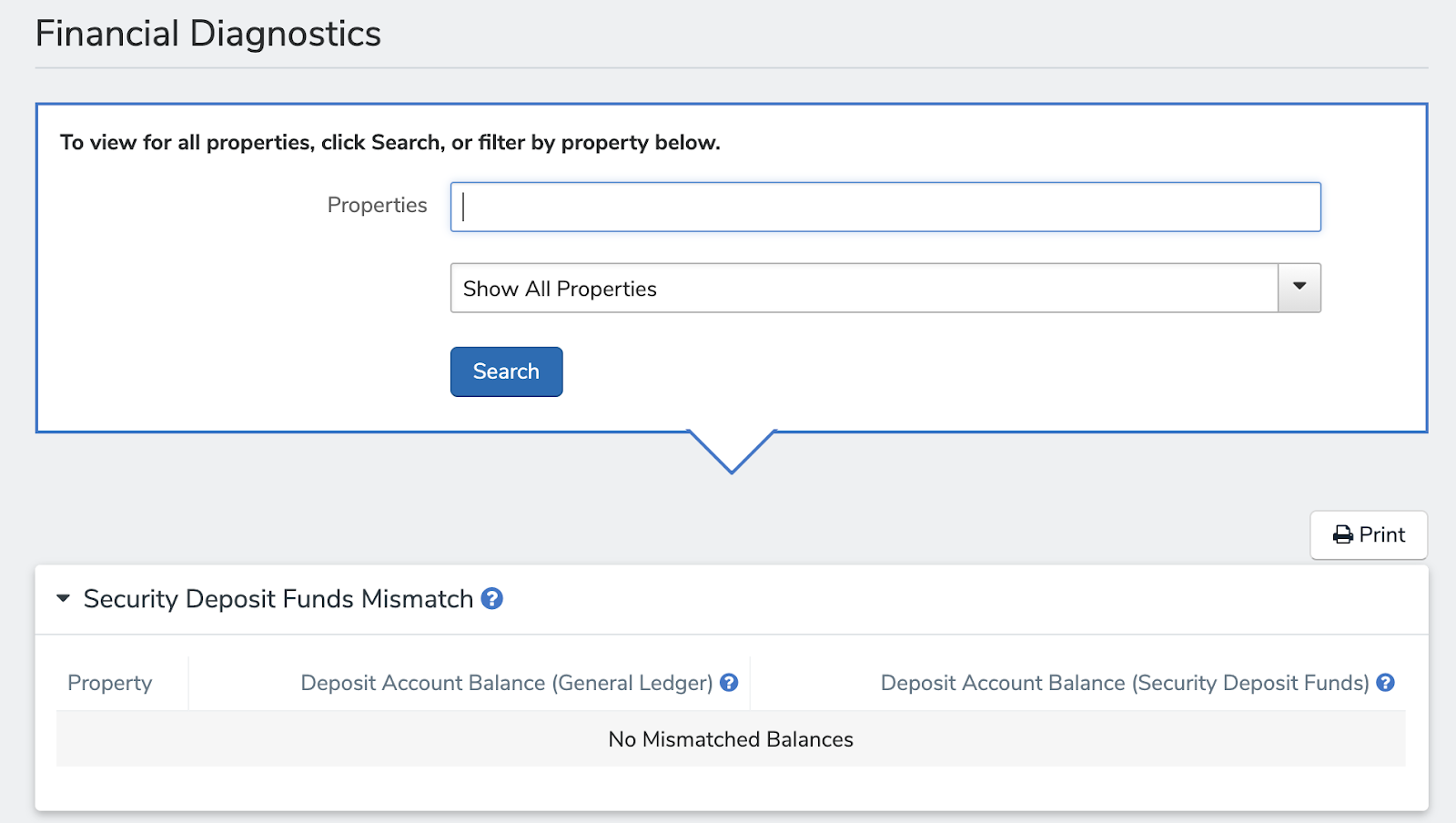Click the Financial Diagnostics page title
This screenshot has height=823, width=1456.
208,33
